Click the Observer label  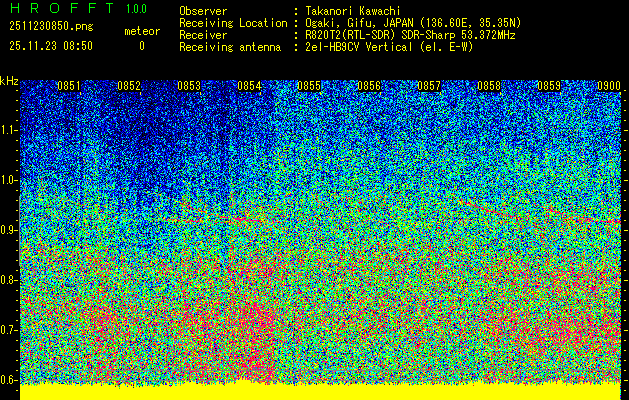[x=203, y=11]
